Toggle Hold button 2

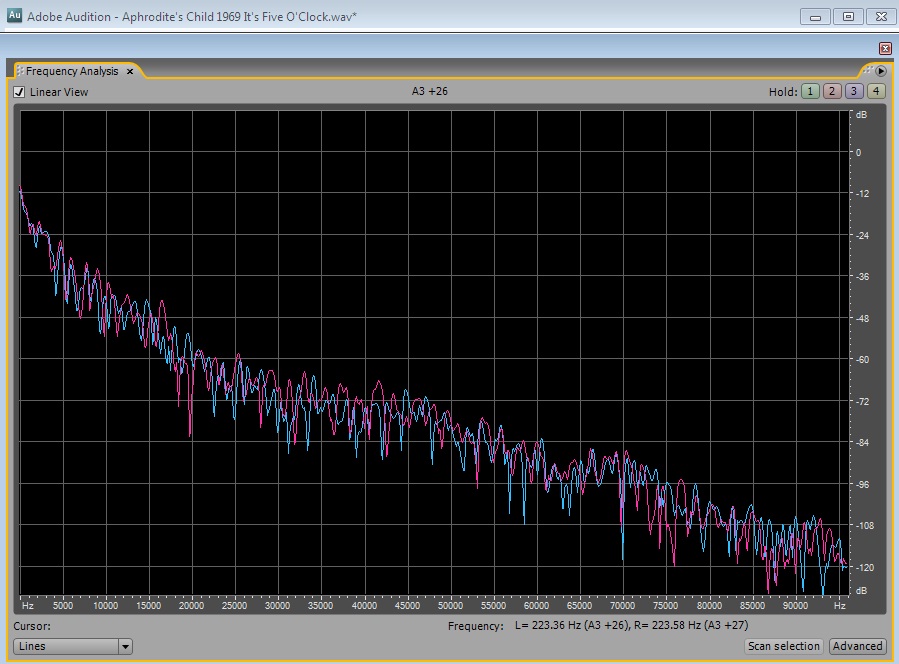(x=831, y=91)
